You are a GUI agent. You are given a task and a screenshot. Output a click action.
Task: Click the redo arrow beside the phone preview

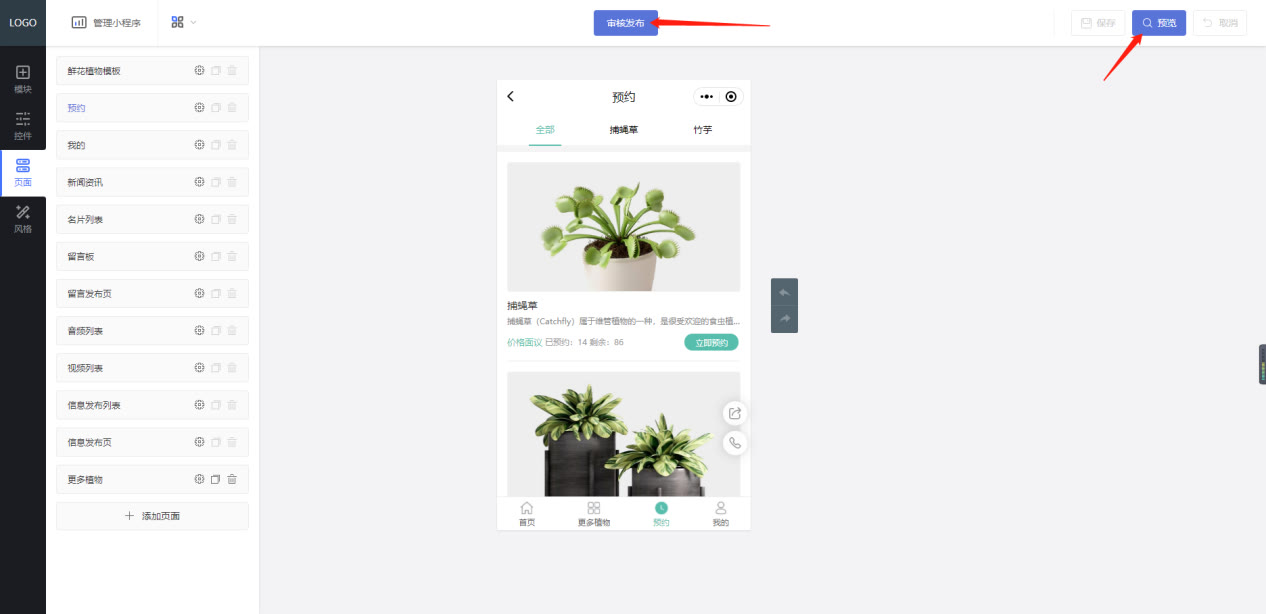click(x=784, y=318)
